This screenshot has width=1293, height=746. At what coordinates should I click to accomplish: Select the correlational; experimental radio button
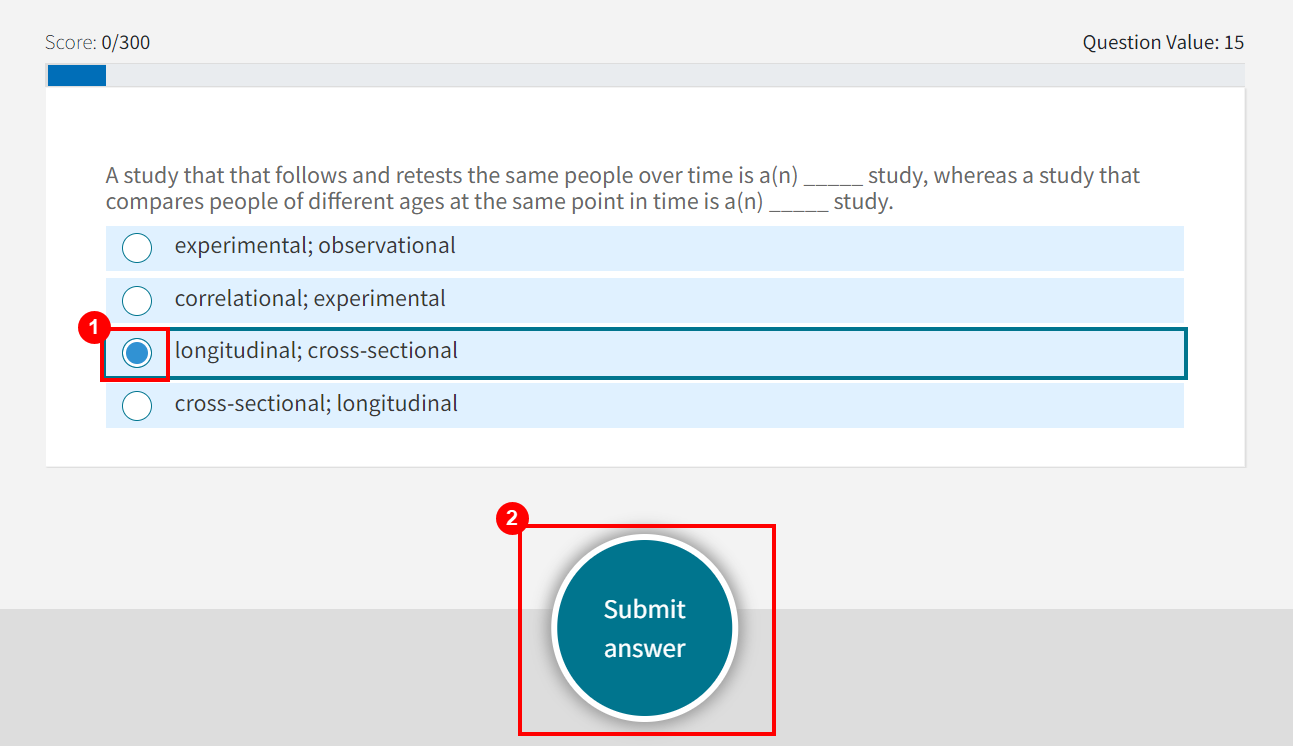coord(136,300)
